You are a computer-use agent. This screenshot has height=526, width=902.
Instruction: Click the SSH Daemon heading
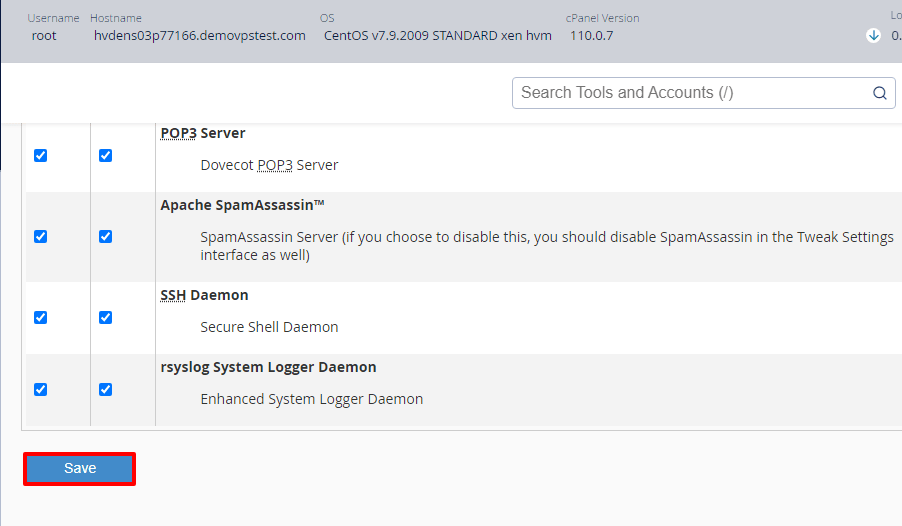pyautogui.click(x=204, y=295)
